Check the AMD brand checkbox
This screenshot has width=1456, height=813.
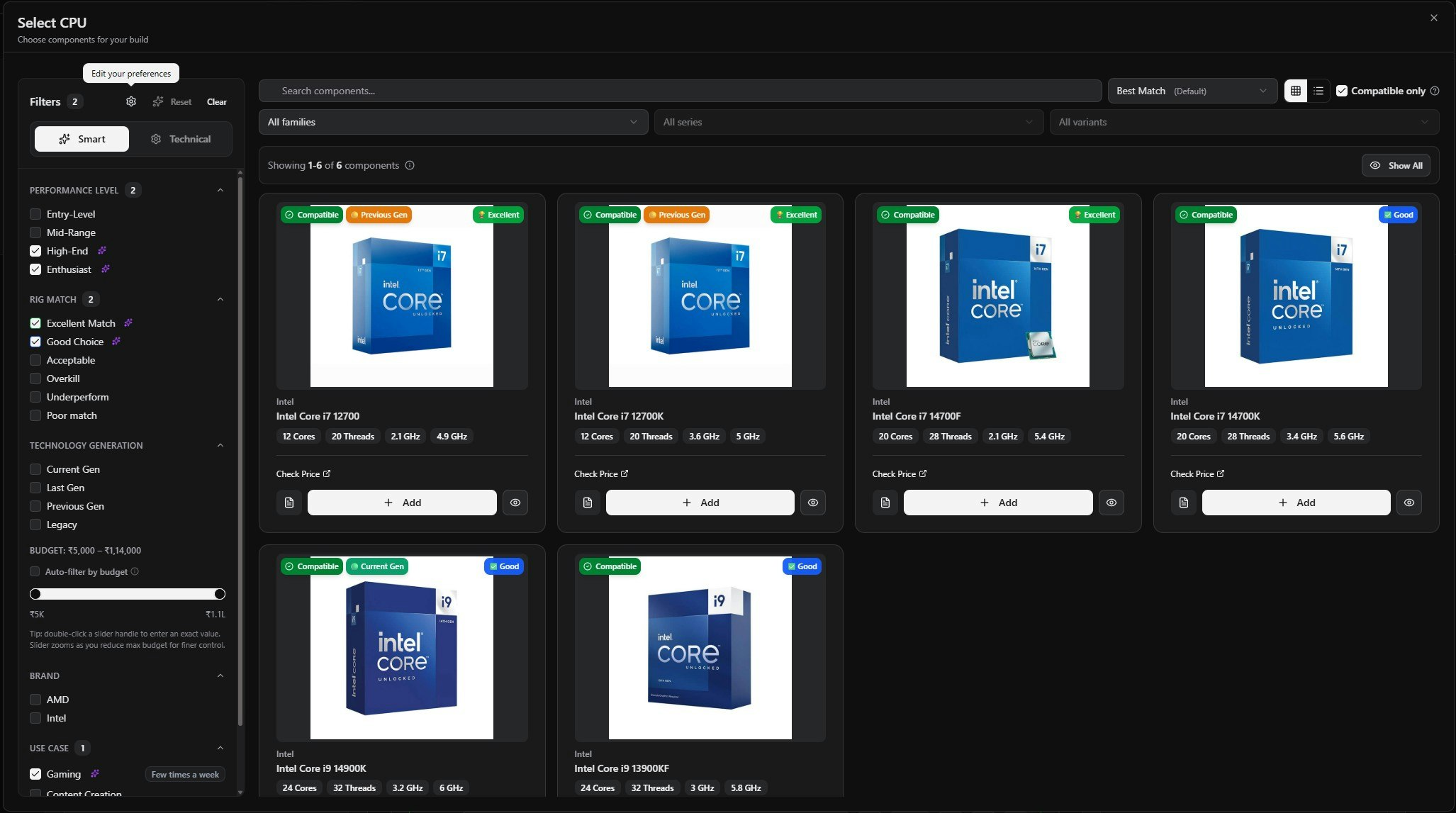[35, 700]
